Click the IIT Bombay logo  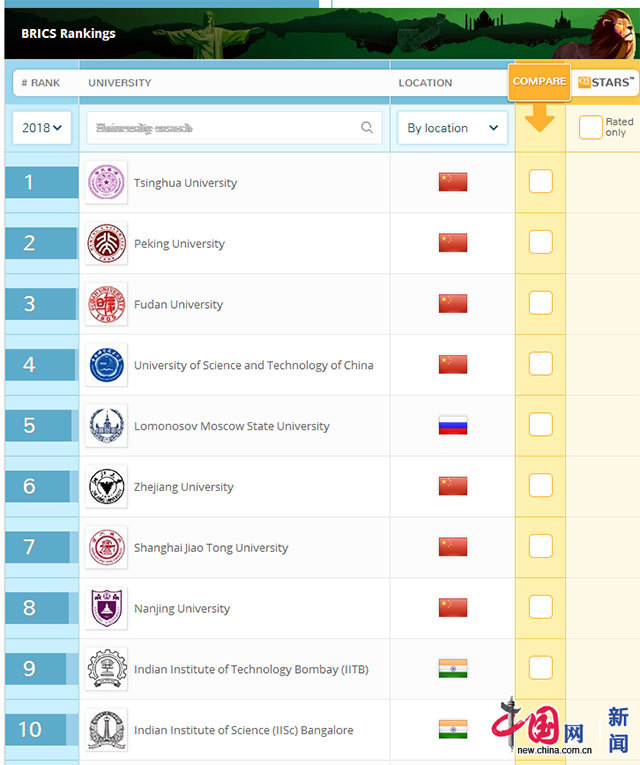(106, 669)
